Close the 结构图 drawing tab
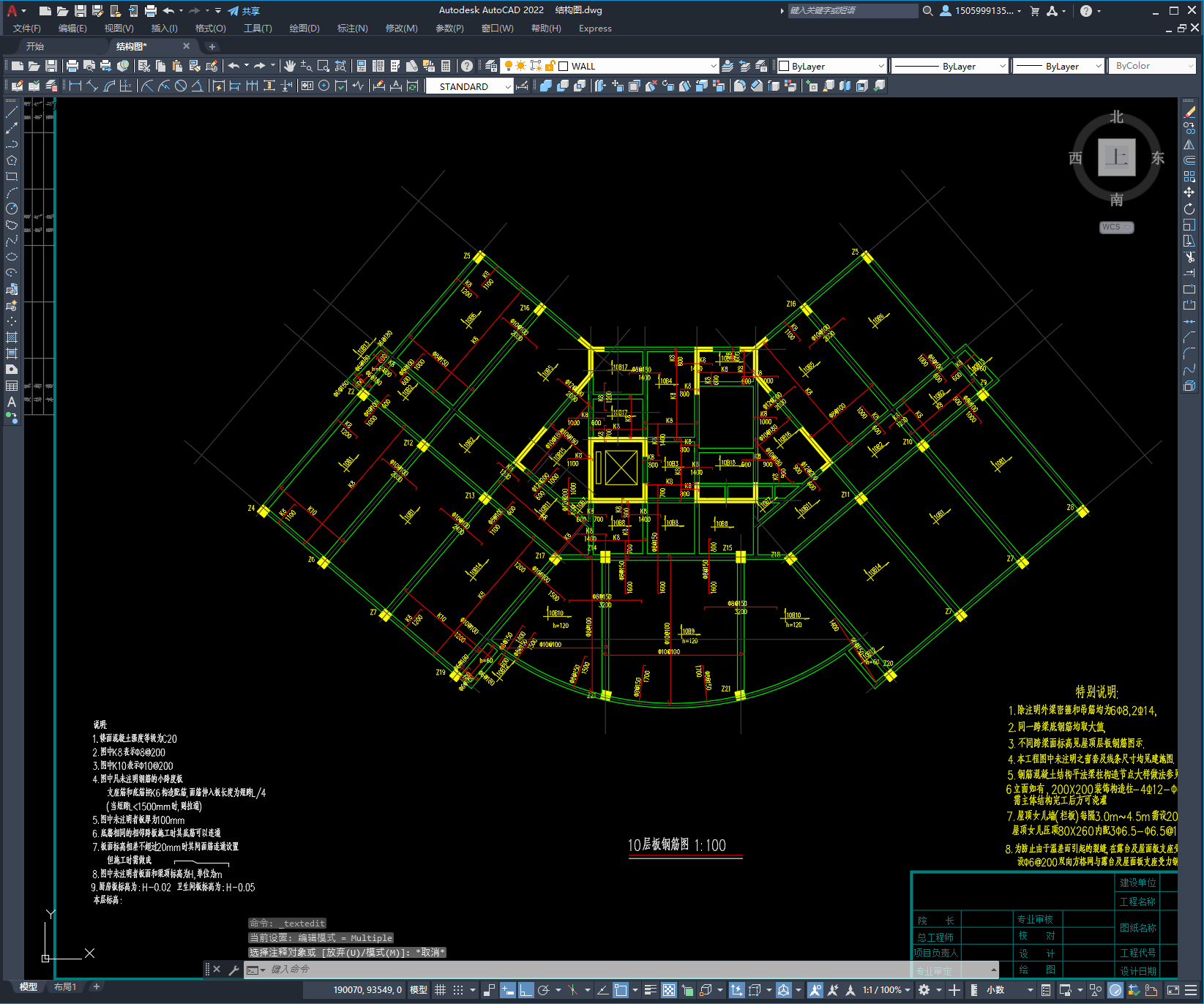The height and width of the screenshot is (1004, 1204). coord(187,46)
